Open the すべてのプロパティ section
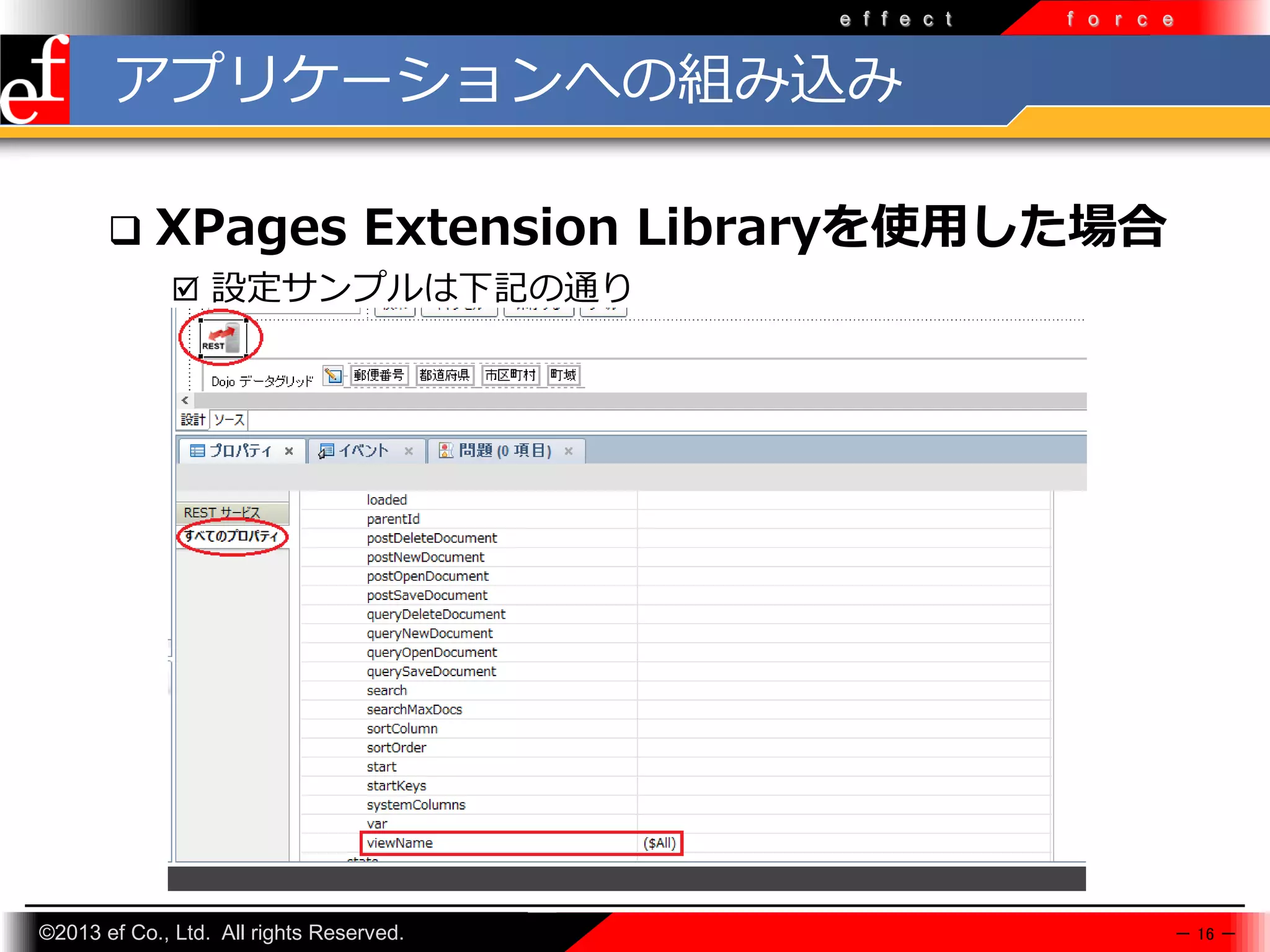Screen dimensions: 1270x952 coord(233,536)
